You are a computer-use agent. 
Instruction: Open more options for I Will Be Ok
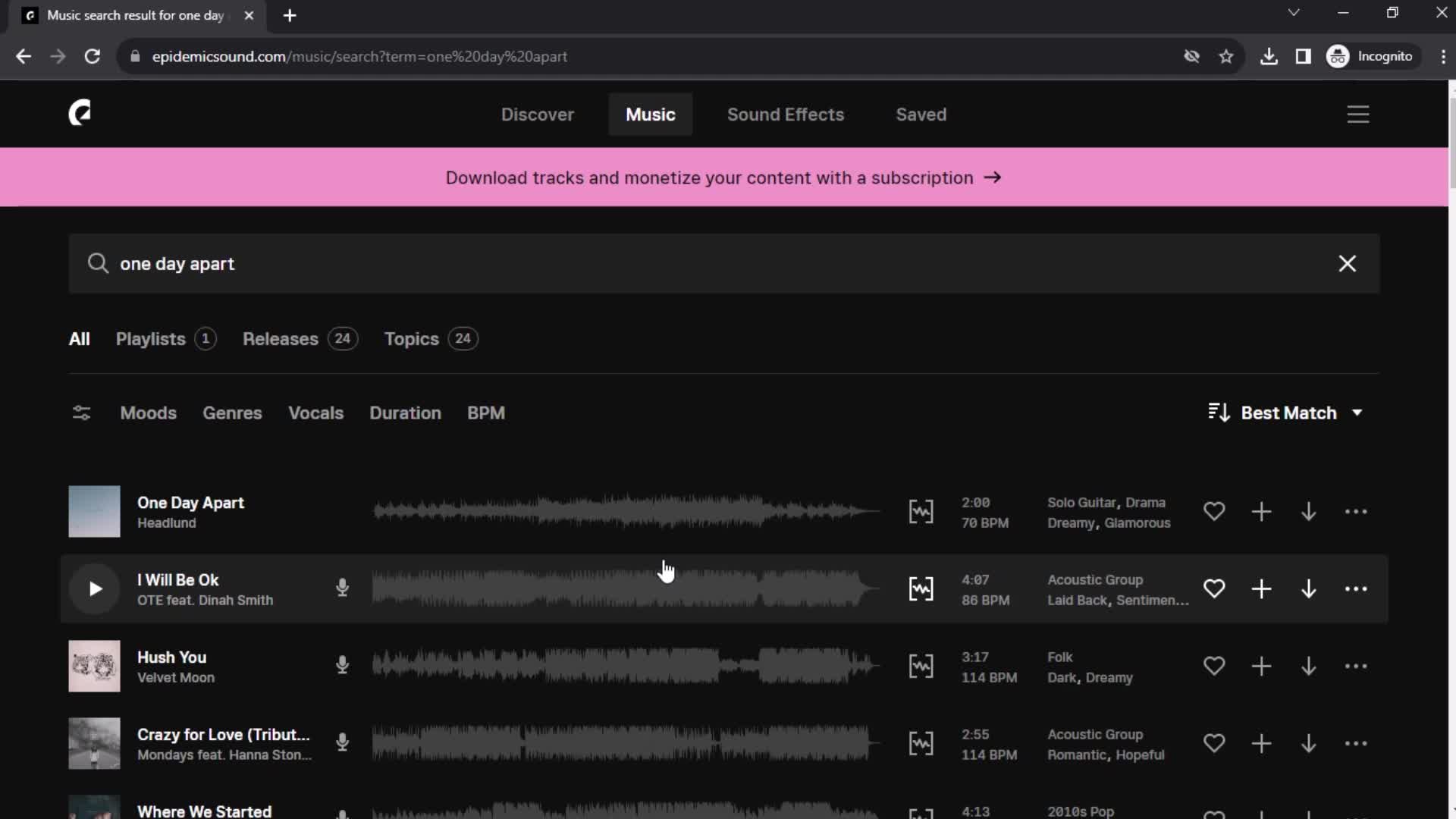[x=1355, y=589]
